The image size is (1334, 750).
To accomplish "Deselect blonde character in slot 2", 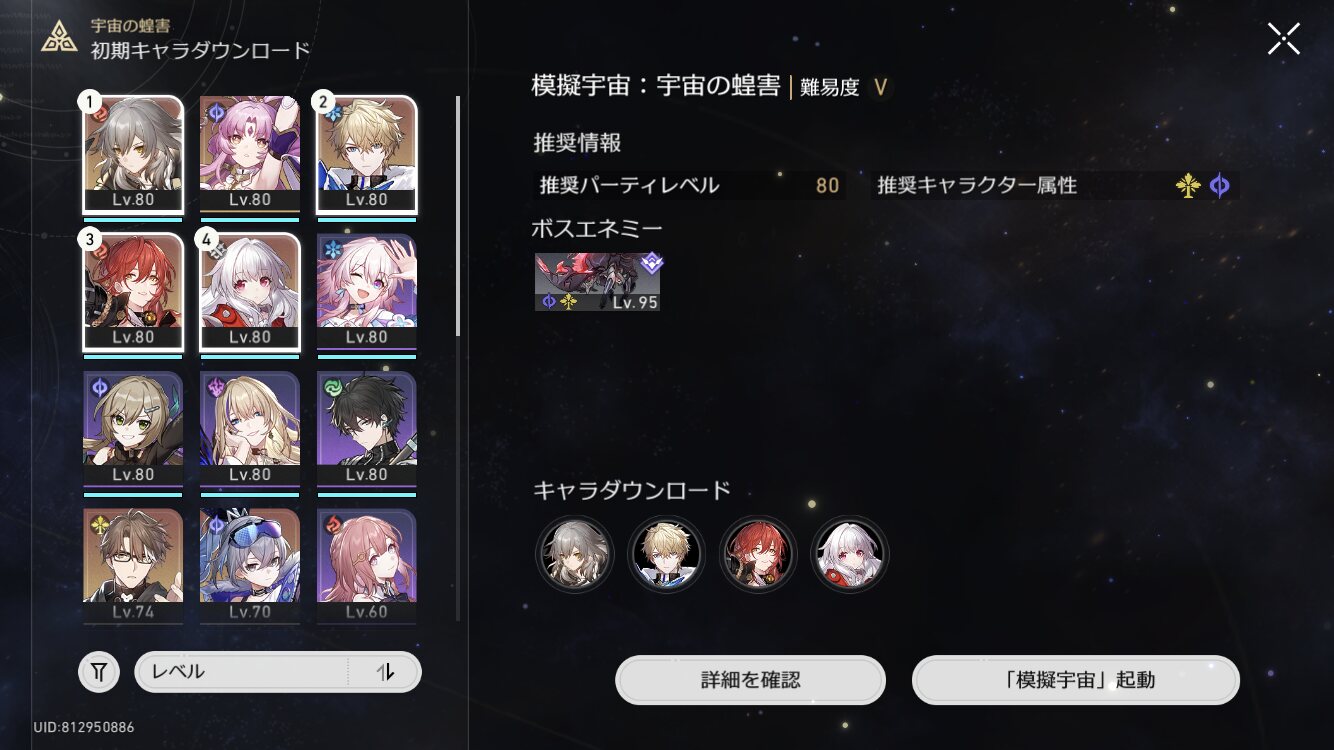I will 367,154.
